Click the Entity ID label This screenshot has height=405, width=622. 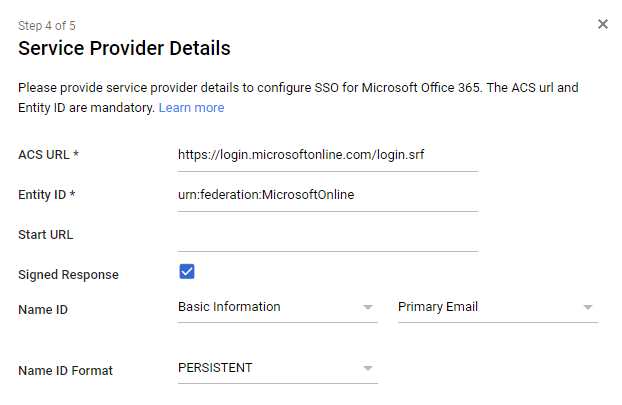coord(47,195)
